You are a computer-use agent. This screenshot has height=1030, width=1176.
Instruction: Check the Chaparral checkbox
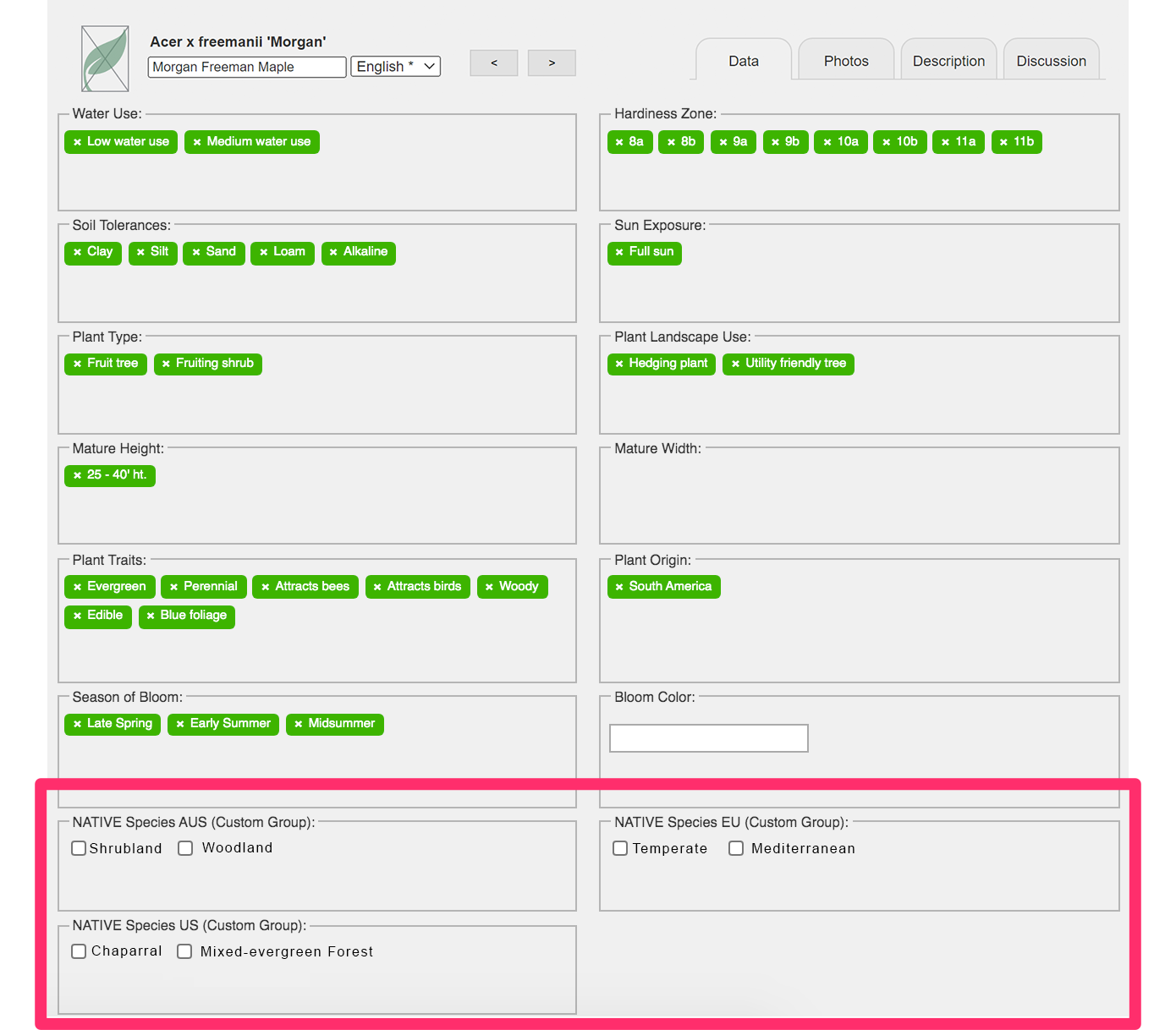[79, 951]
